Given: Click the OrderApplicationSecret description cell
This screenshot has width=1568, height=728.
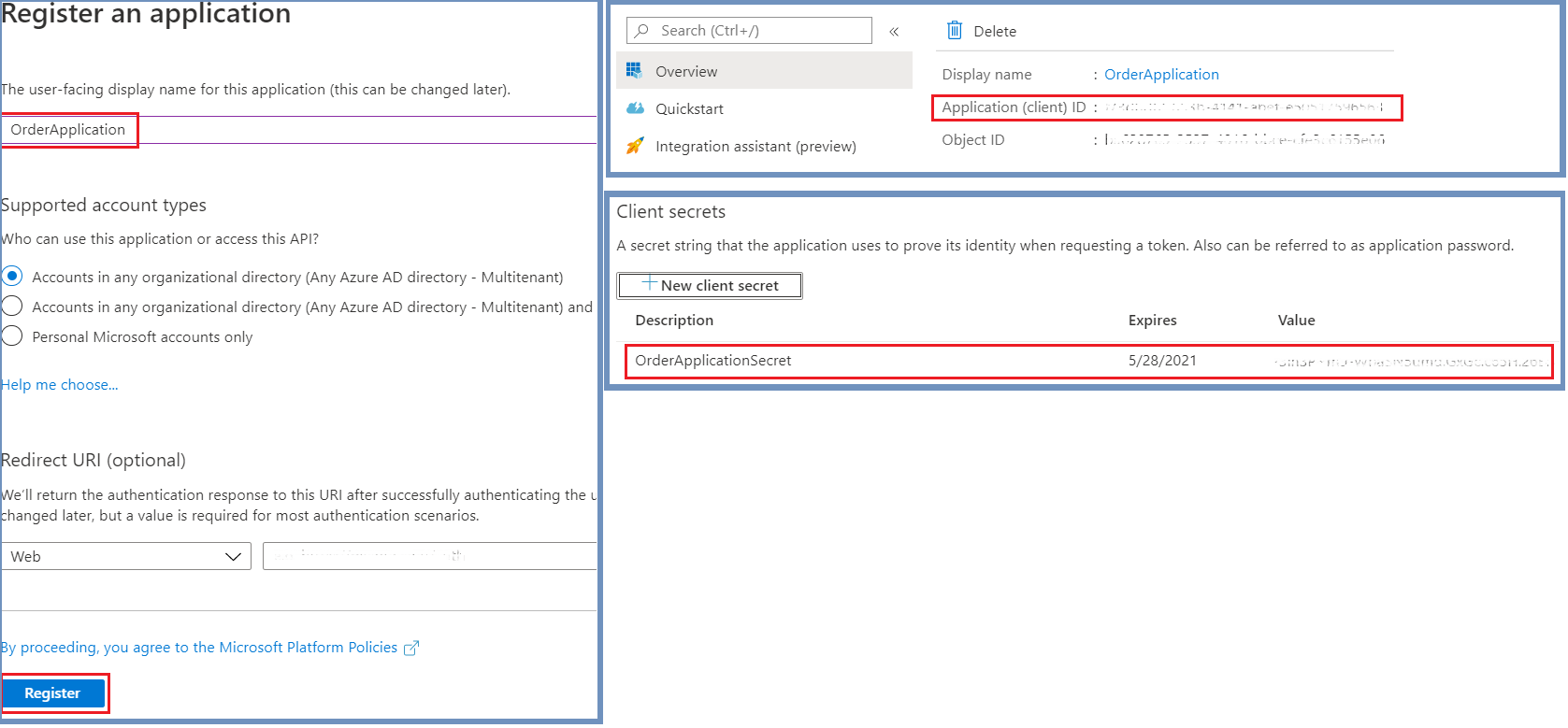Looking at the screenshot, I should click(713, 361).
